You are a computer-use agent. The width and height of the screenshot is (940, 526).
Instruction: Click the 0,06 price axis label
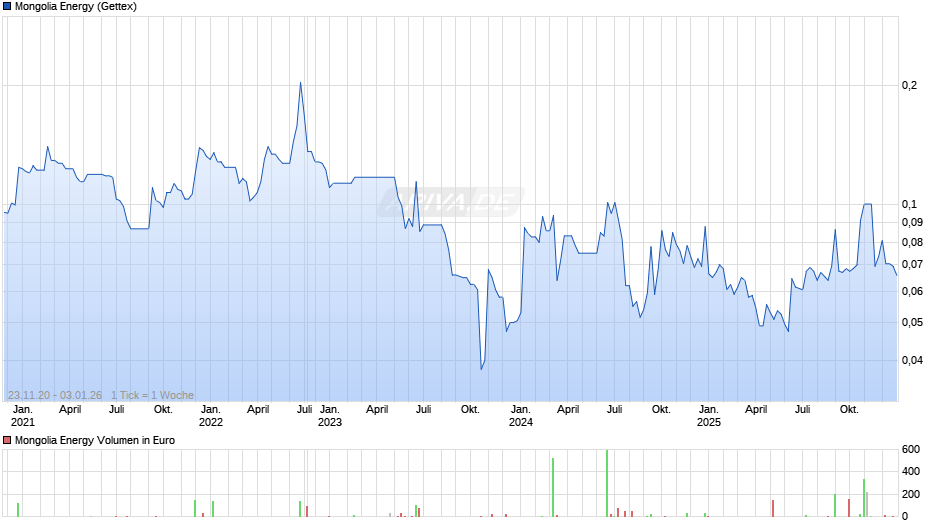point(912,291)
